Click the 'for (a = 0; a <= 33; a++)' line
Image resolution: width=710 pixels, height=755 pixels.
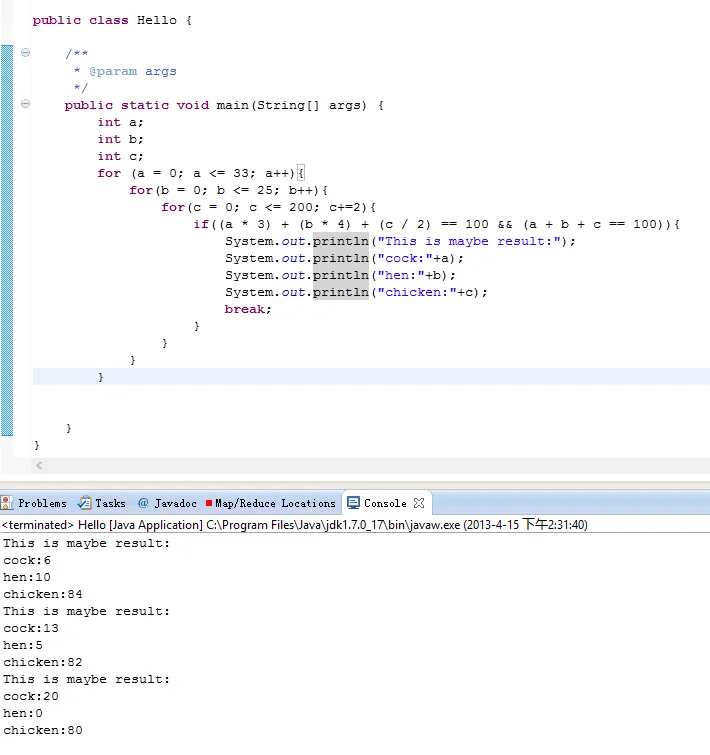tap(201, 173)
